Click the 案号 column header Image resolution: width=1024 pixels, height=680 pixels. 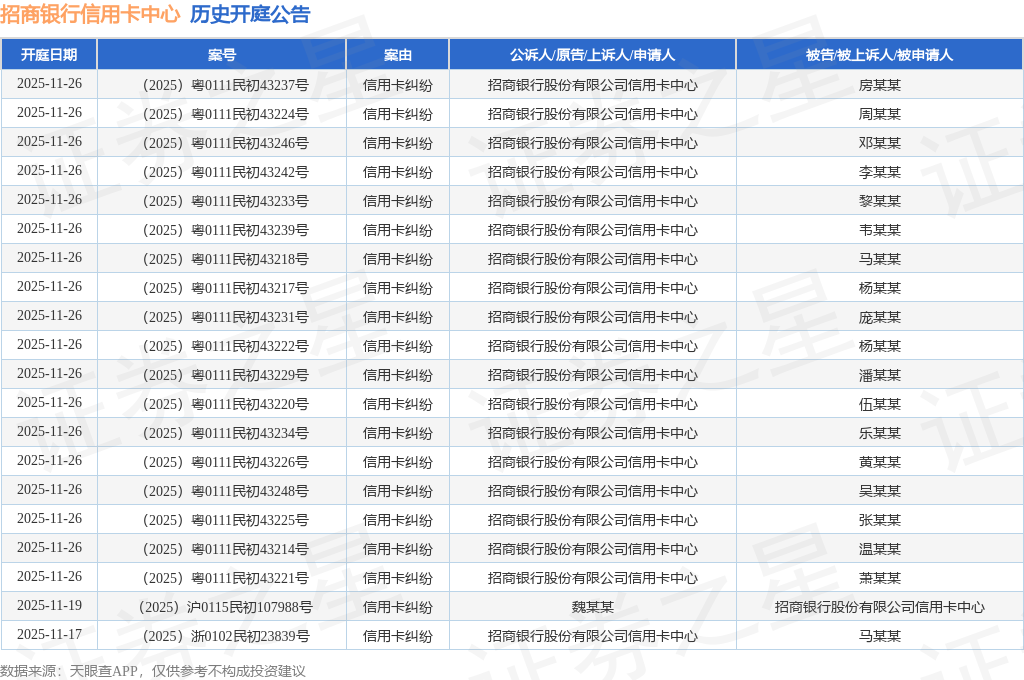pos(222,55)
